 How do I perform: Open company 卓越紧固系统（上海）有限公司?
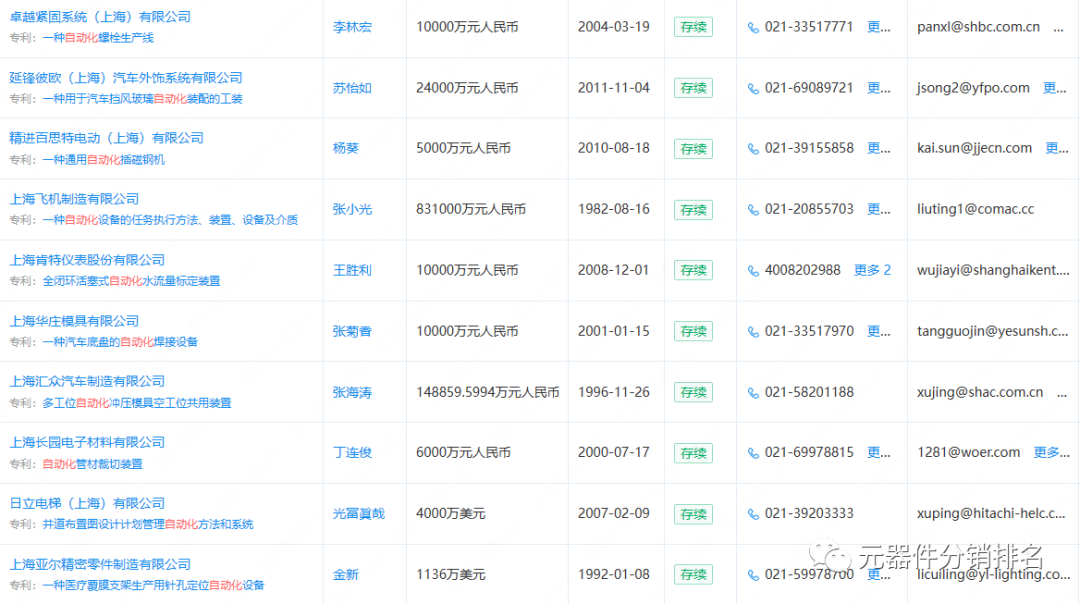tap(100, 17)
